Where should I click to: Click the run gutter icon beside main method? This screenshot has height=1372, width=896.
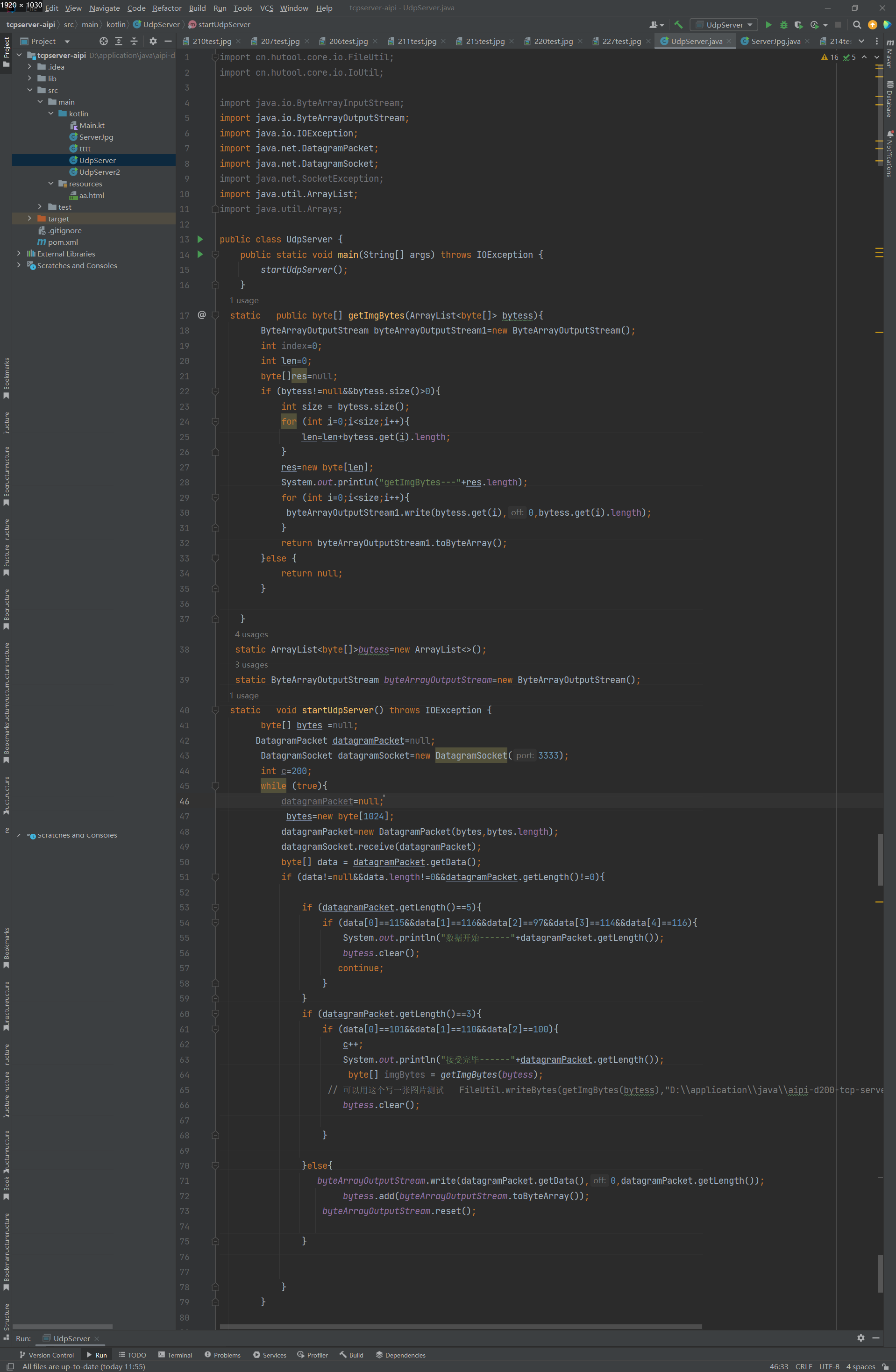(x=200, y=254)
